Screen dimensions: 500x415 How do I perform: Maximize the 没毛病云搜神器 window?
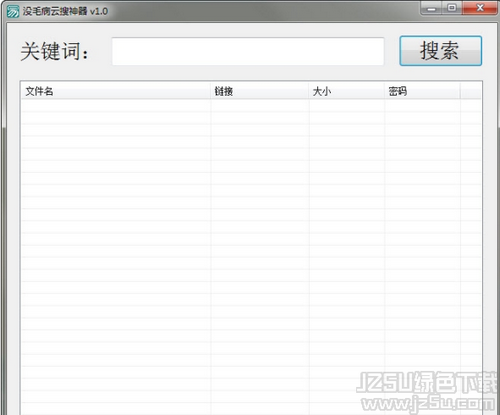pos(452,8)
